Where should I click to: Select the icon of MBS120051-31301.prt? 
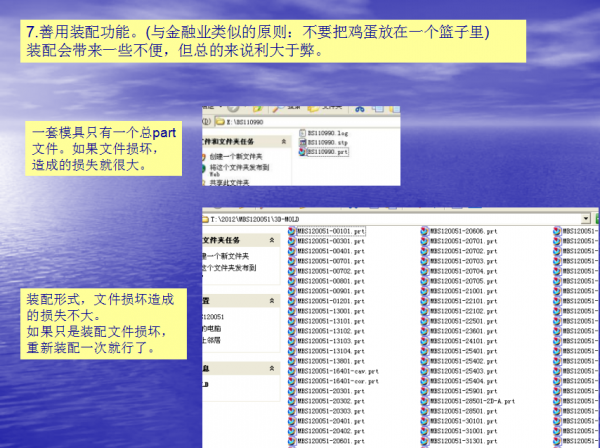(x=424, y=441)
